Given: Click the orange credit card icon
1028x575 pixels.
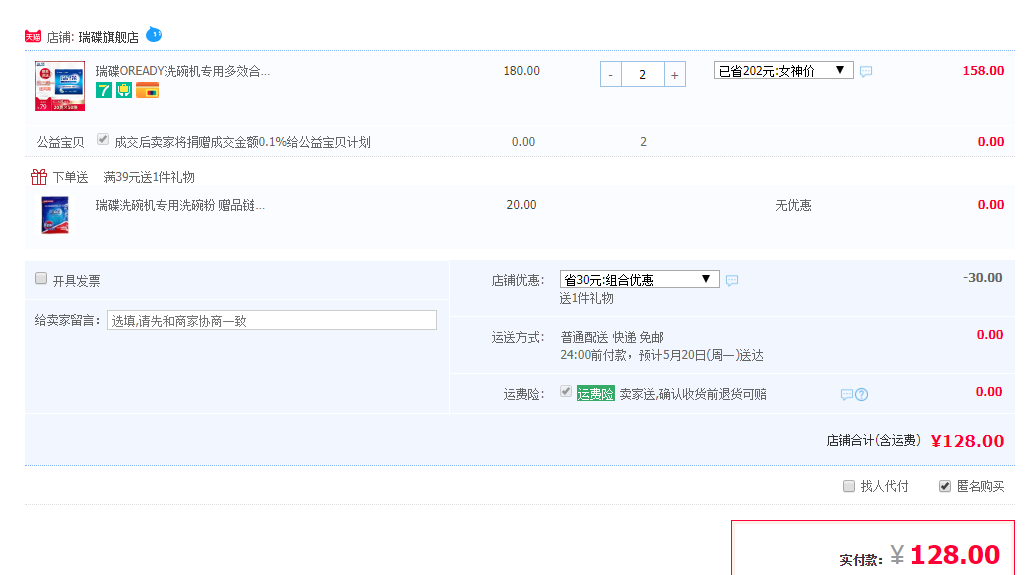Looking at the screenshot, I should pyautogui.click(x=148, y=90).
